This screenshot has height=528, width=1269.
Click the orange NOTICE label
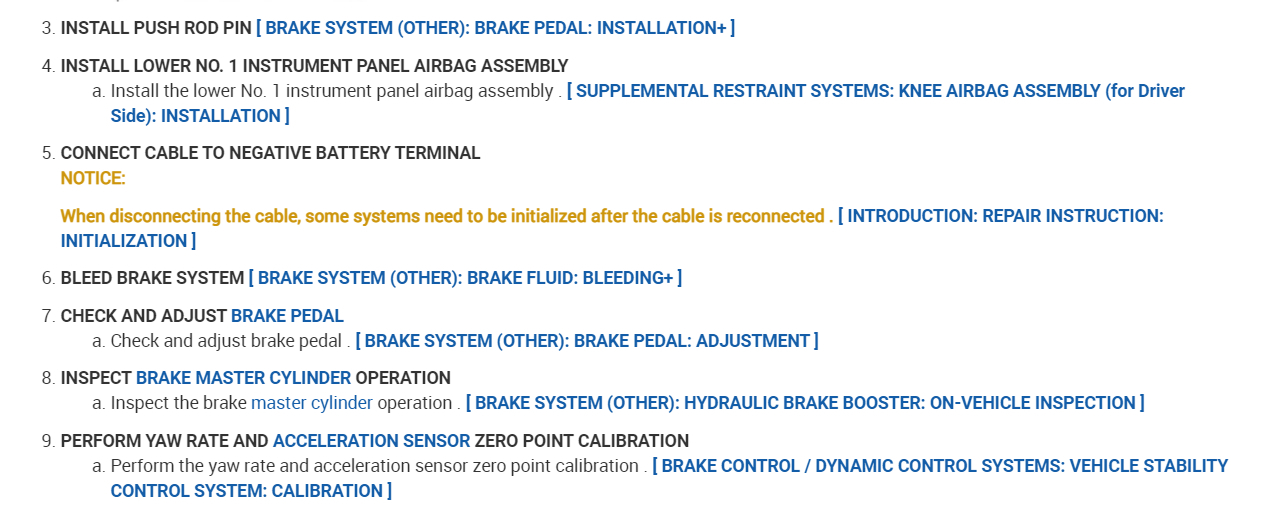pyautogui.click(x=93, y=178)
